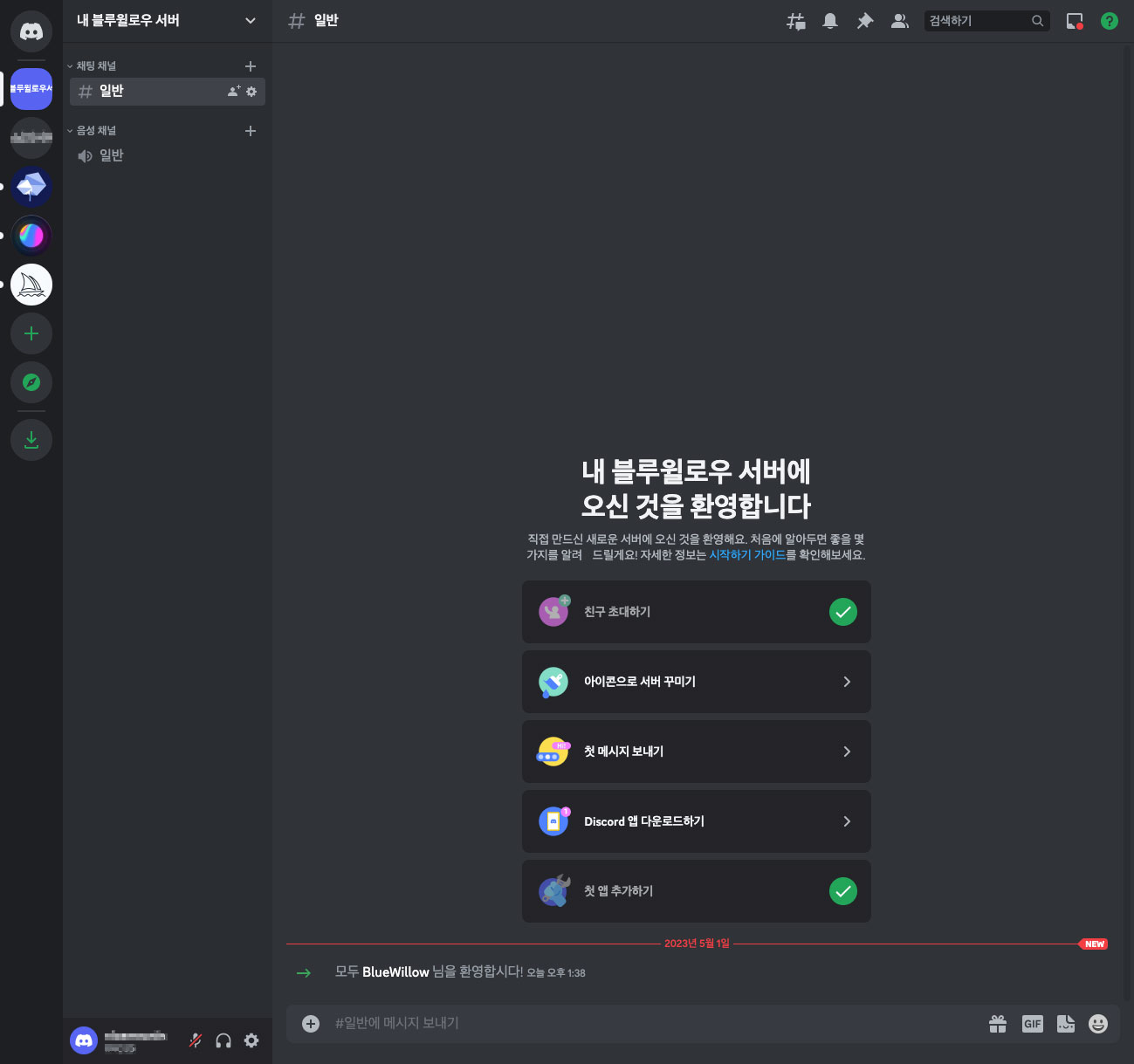Click the gift Nitro icon
Screen dimensions: 1134x1064
tap(998, 1024)
